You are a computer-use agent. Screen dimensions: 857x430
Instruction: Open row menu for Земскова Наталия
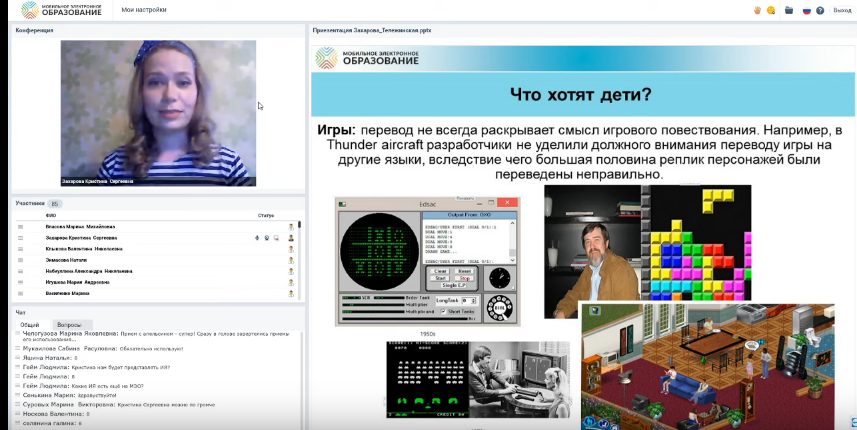click(x=20, y=260)
